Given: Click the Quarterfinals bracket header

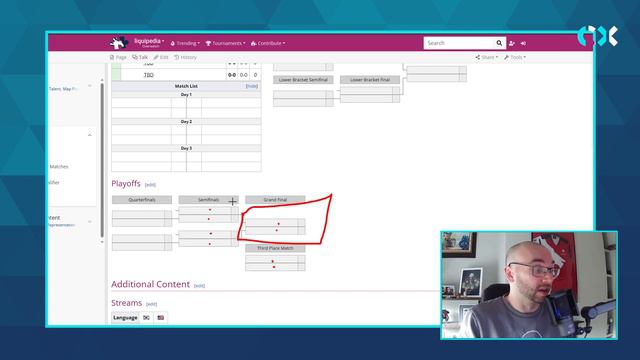Looking at the screenshot, I should pyautogui.click(x=142, y=200).
